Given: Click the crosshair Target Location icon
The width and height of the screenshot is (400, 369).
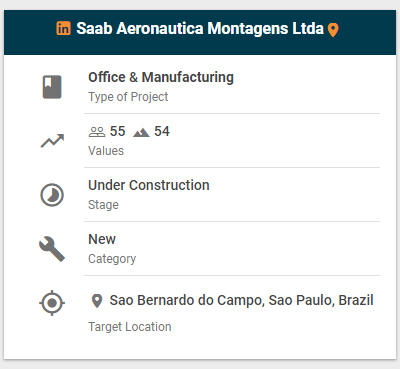Looking at the screenshot, I should click(x=52, y=303).
